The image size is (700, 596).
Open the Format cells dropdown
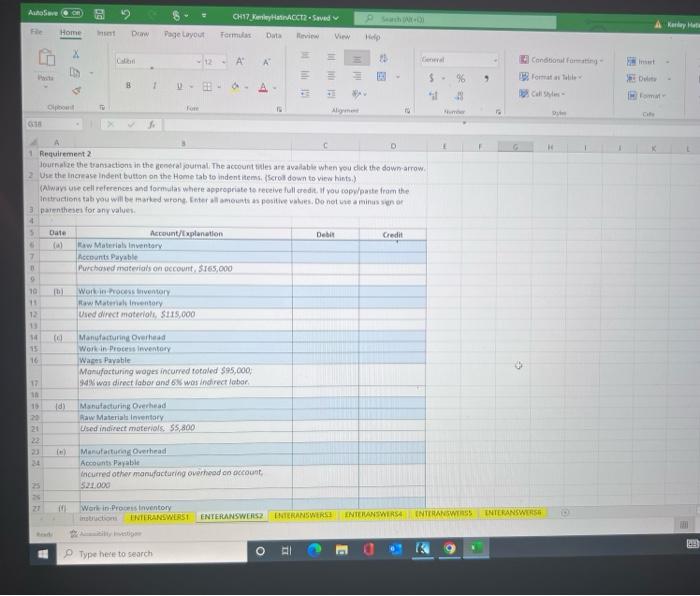647,96
